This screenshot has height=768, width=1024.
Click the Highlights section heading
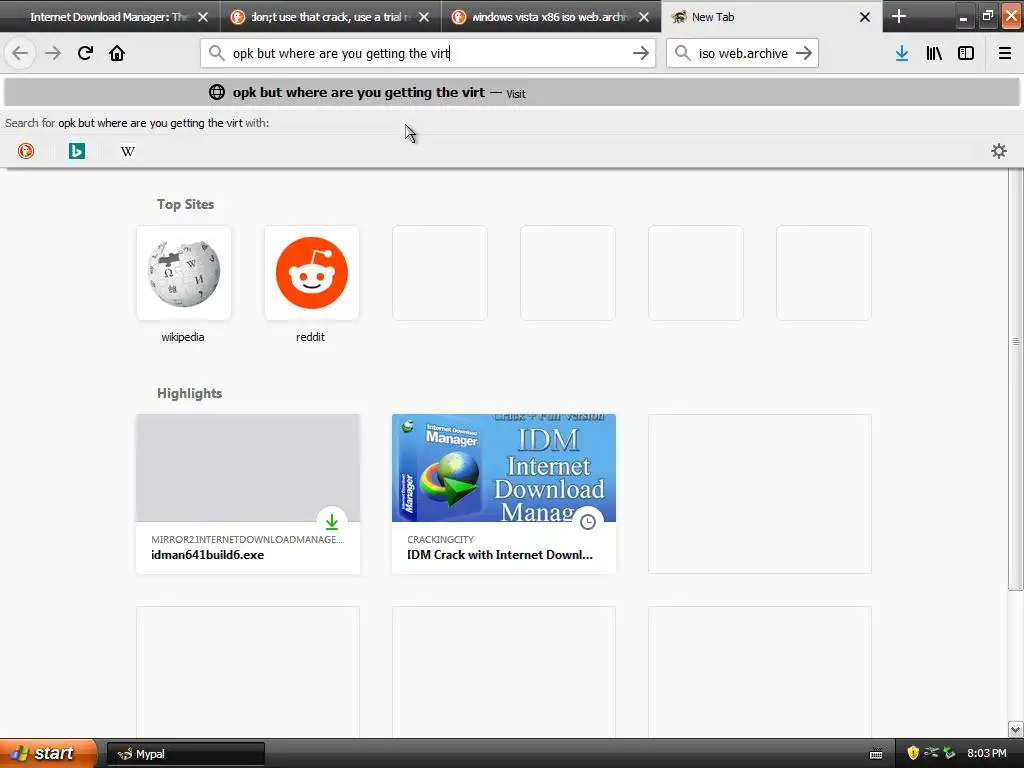[189, 393]
